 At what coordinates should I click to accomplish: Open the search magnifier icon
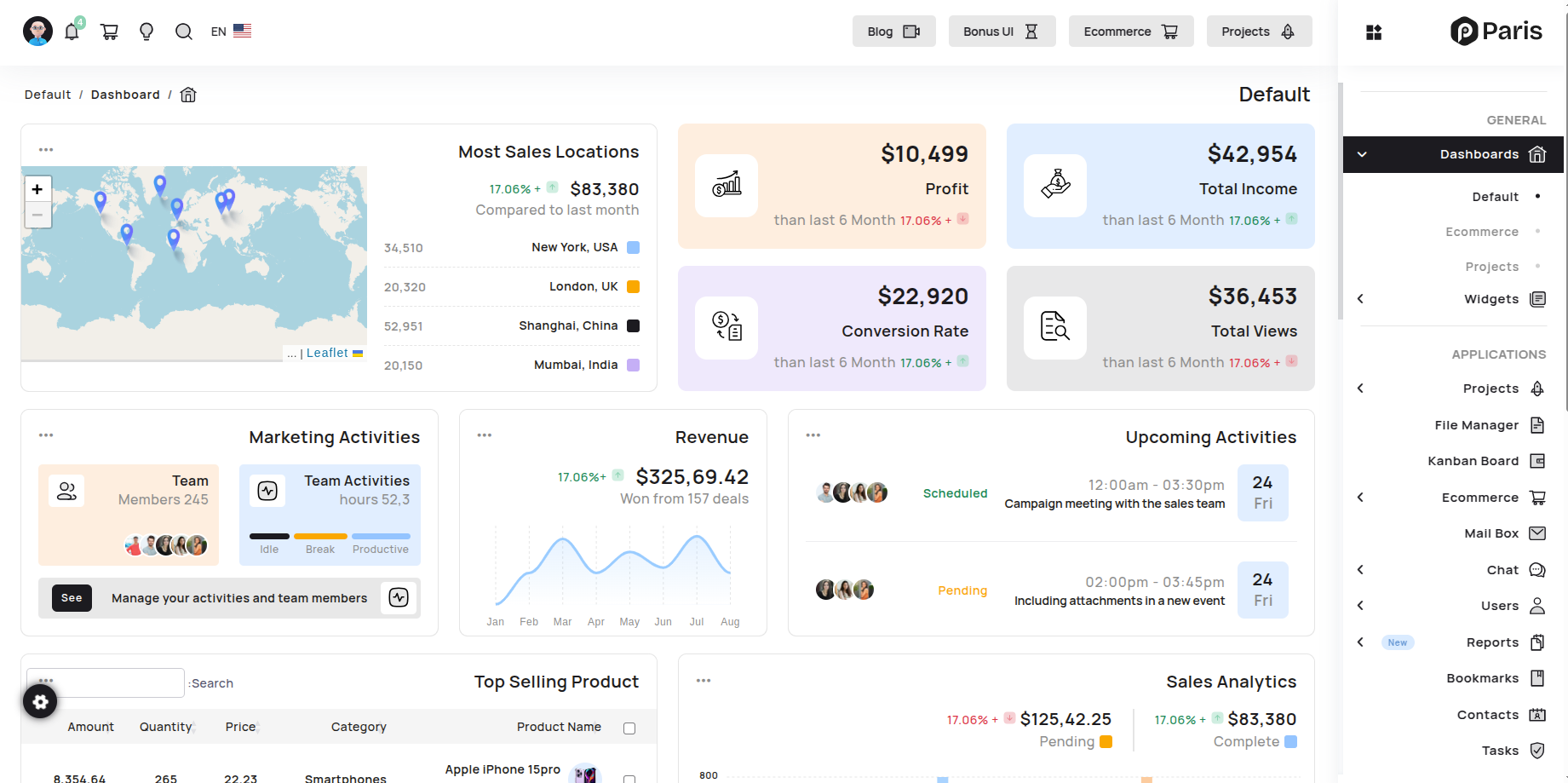pos(183,32)
